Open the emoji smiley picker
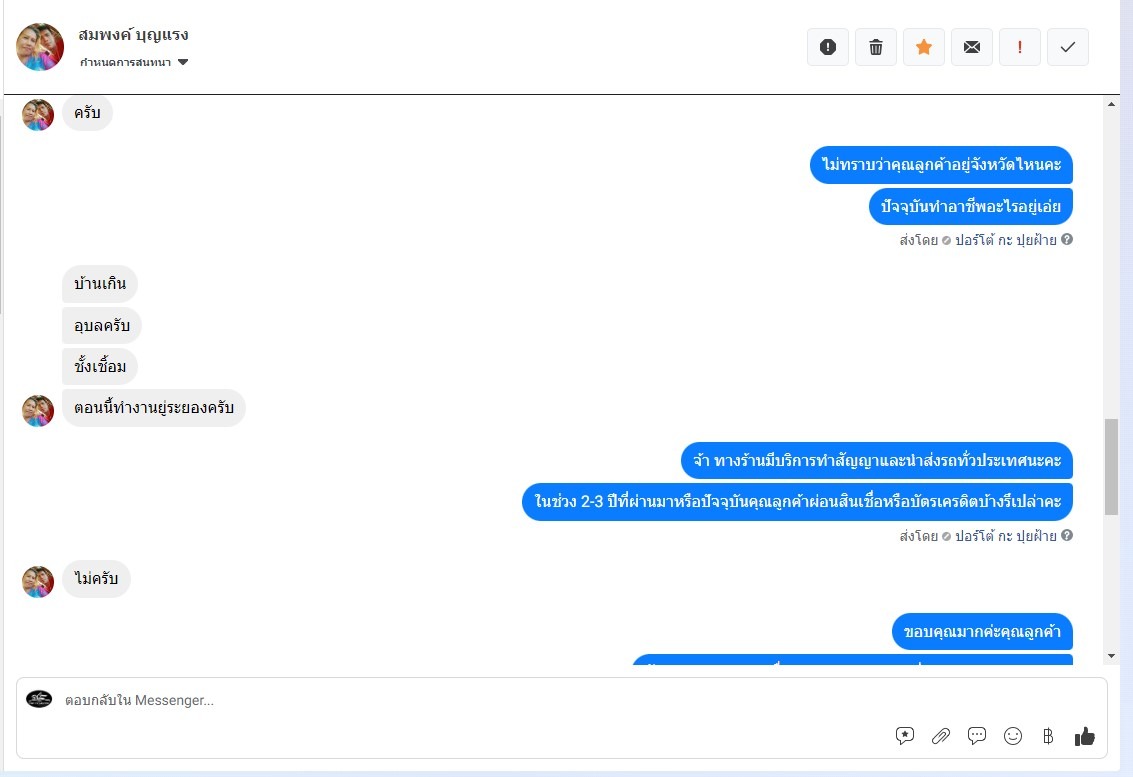The height and width of the screenshot is (777, 1133). coord(1013,736)
